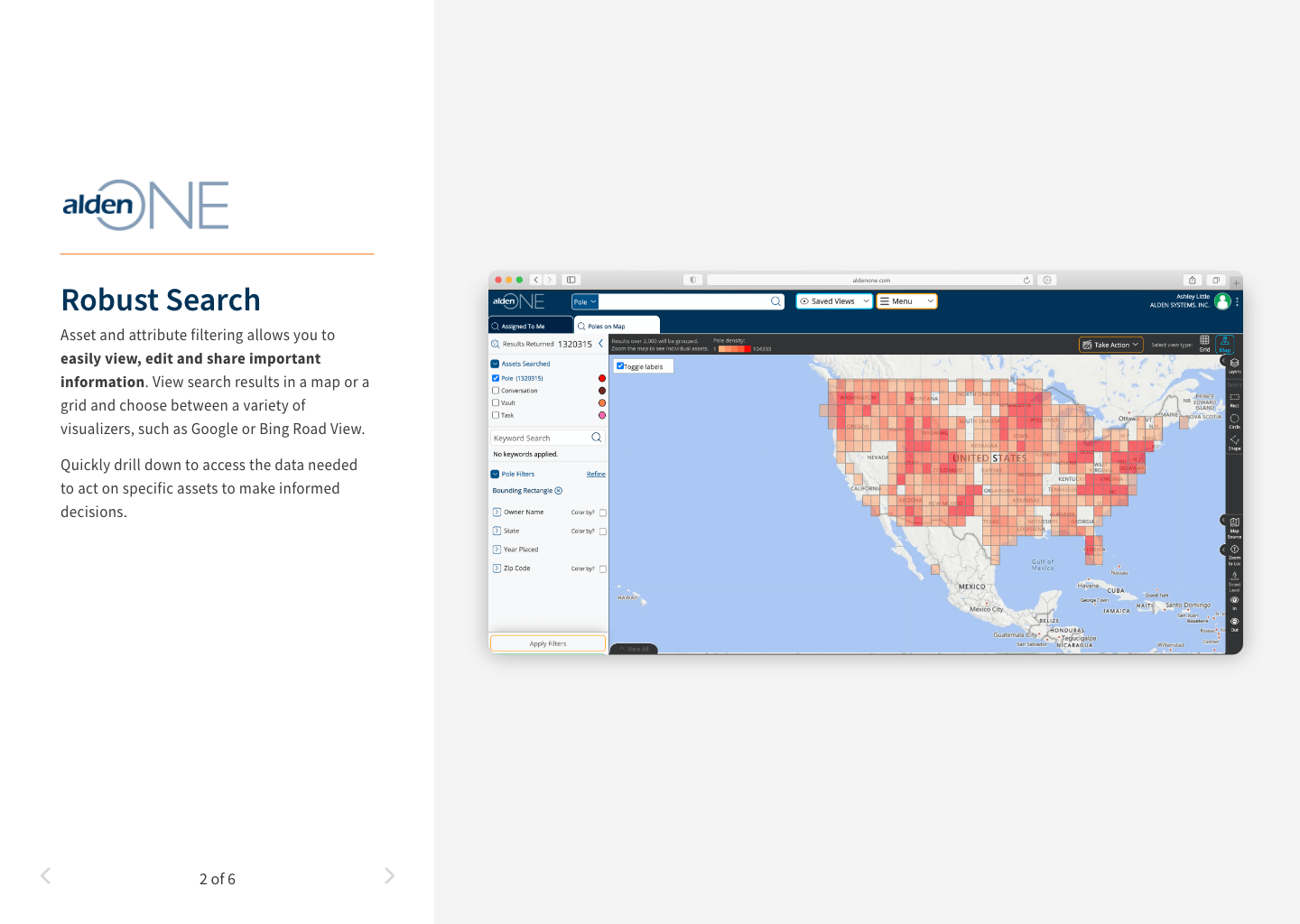Select the Rect selection tool
This screenshot has width=1300, height=924.
tap(1234, 398)
